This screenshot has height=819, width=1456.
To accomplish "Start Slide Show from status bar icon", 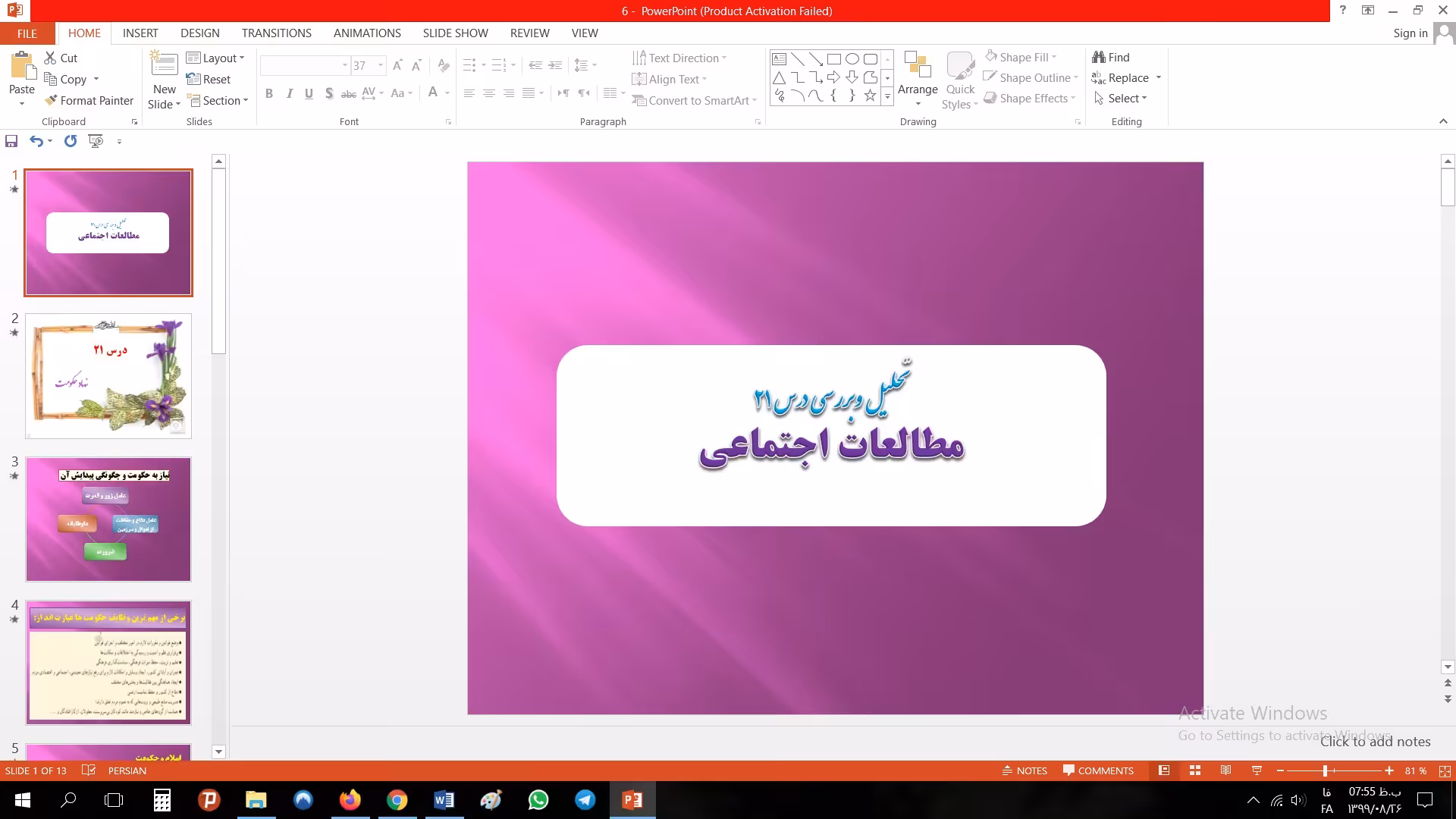I will [1257, 770].
